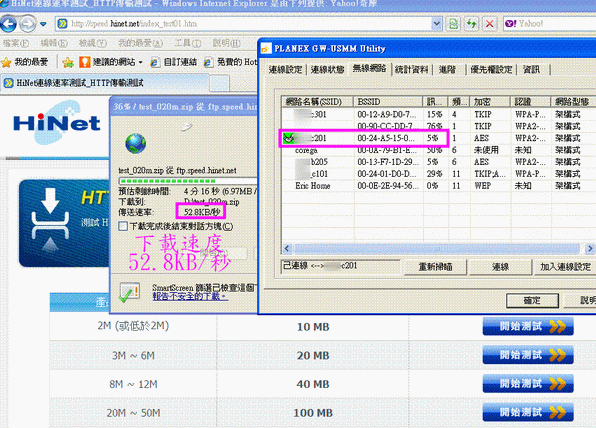Viewport: 596px width, 428px height.
Task: Sort by BSSID column header
Action: point(388,102)
